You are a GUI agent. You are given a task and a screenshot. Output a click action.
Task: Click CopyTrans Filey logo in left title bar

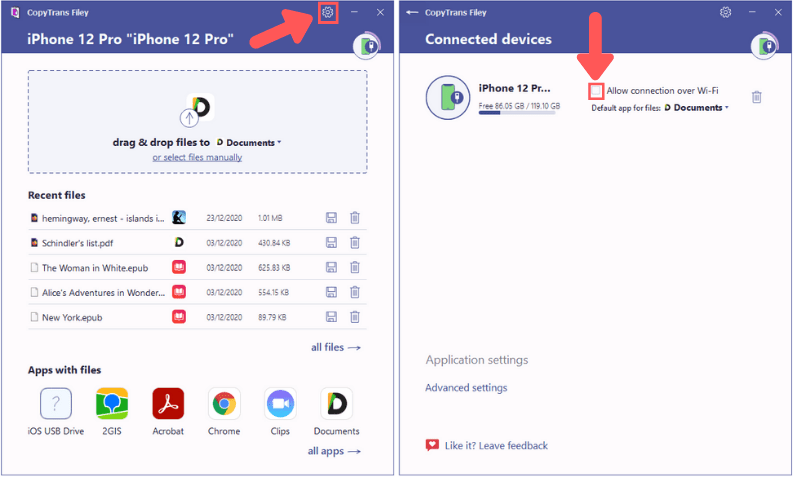click(15, 12)
